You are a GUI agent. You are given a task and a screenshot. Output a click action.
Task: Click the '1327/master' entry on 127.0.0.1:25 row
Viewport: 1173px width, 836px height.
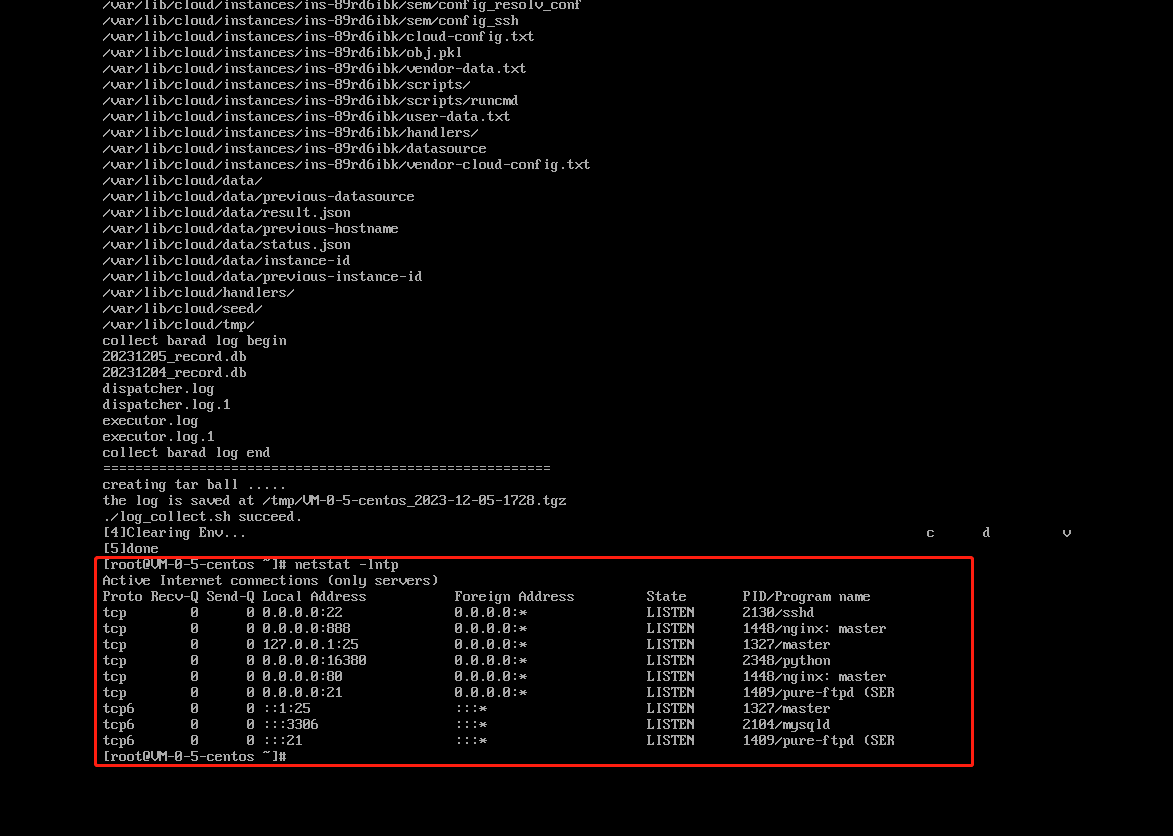tap(786, 645)
